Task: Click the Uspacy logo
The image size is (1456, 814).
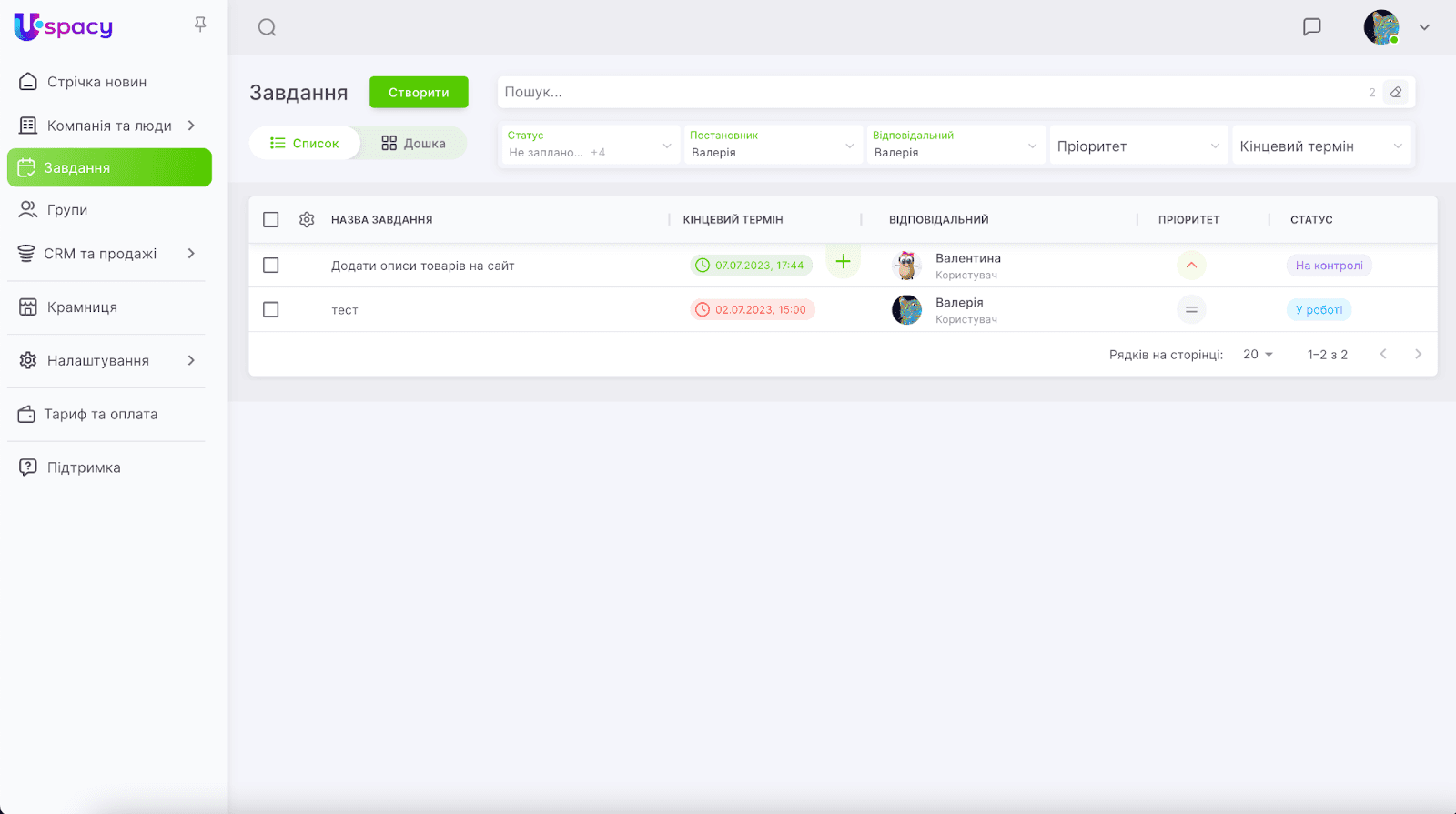Action: click(x=63, y=26)
